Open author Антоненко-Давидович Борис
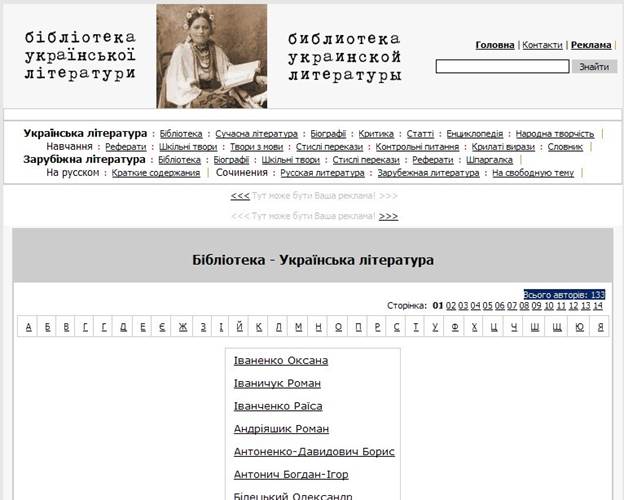This screenshot has width=624, height=500. point(314,451)
